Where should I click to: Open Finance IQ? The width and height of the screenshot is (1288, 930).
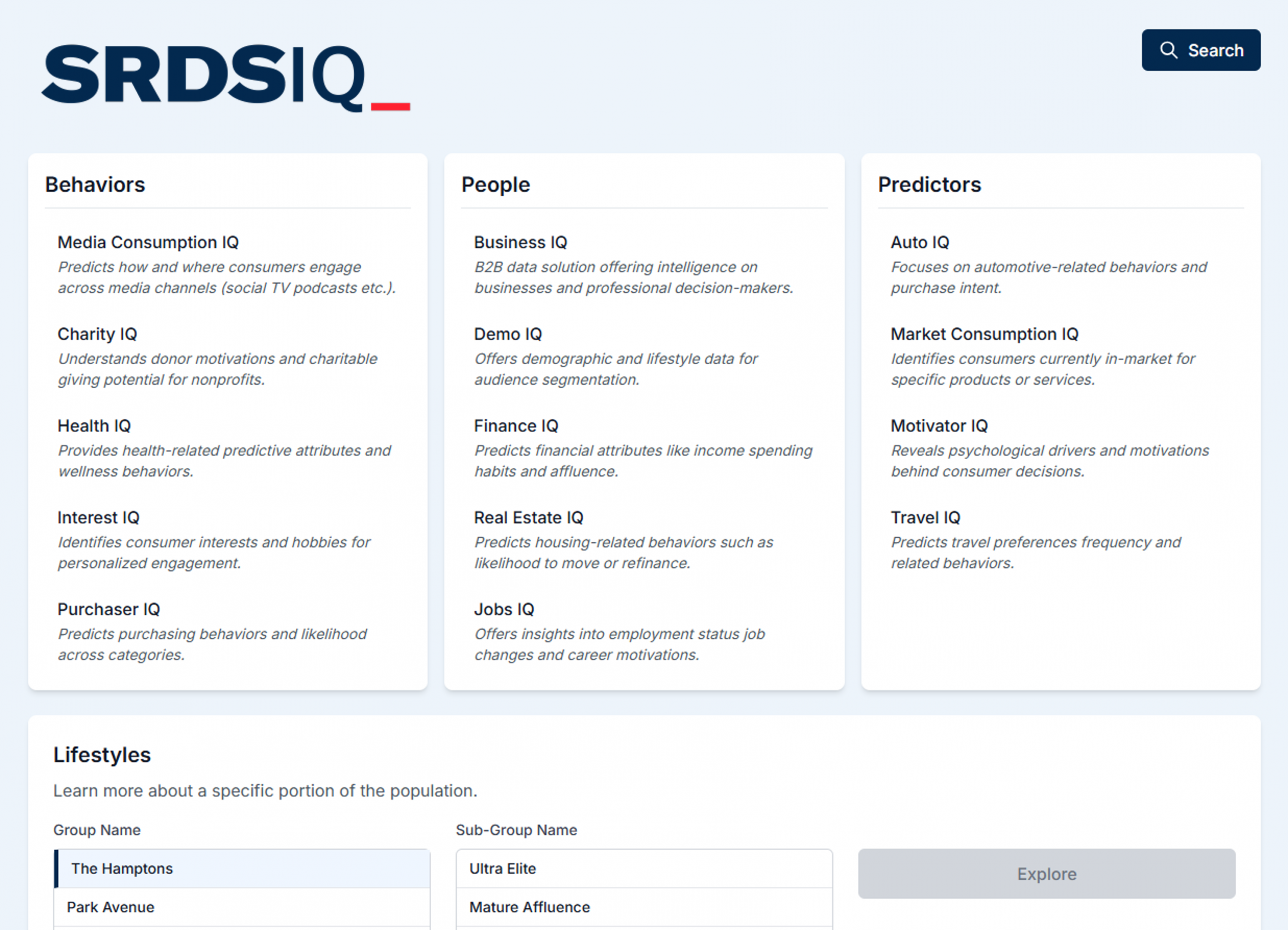(516, 425)
